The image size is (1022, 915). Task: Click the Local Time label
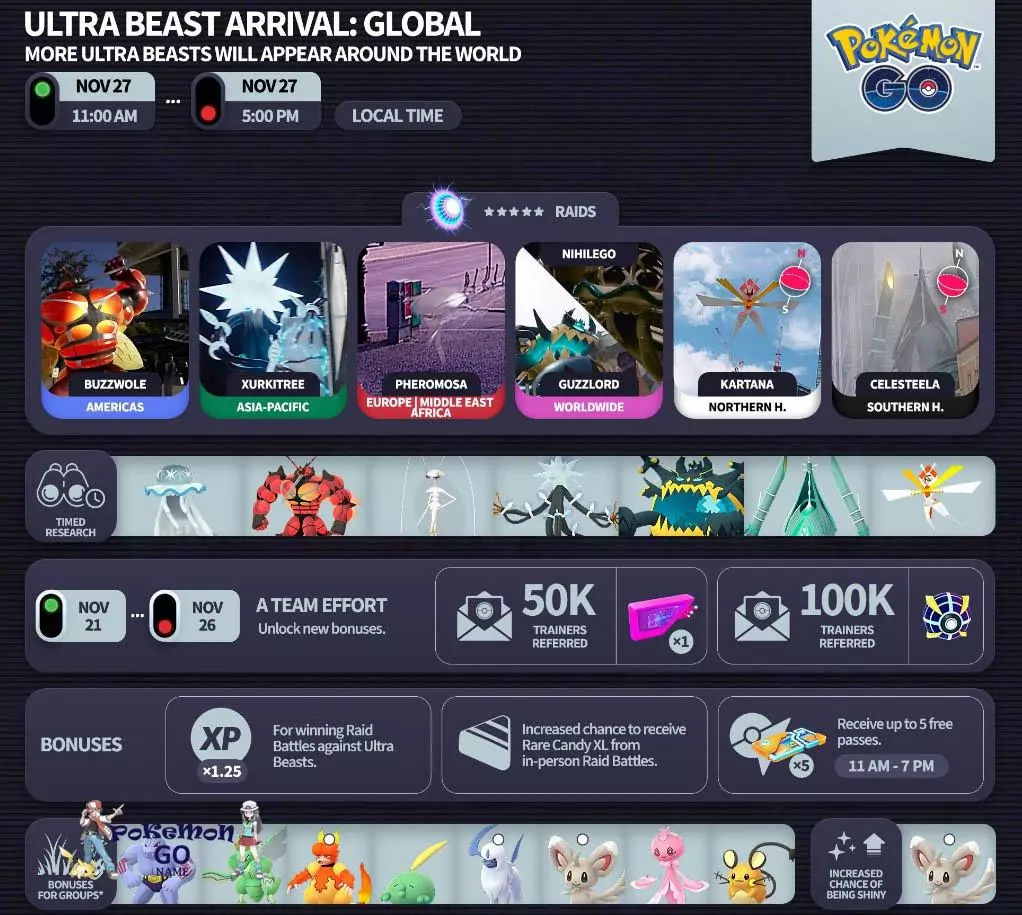397,116
